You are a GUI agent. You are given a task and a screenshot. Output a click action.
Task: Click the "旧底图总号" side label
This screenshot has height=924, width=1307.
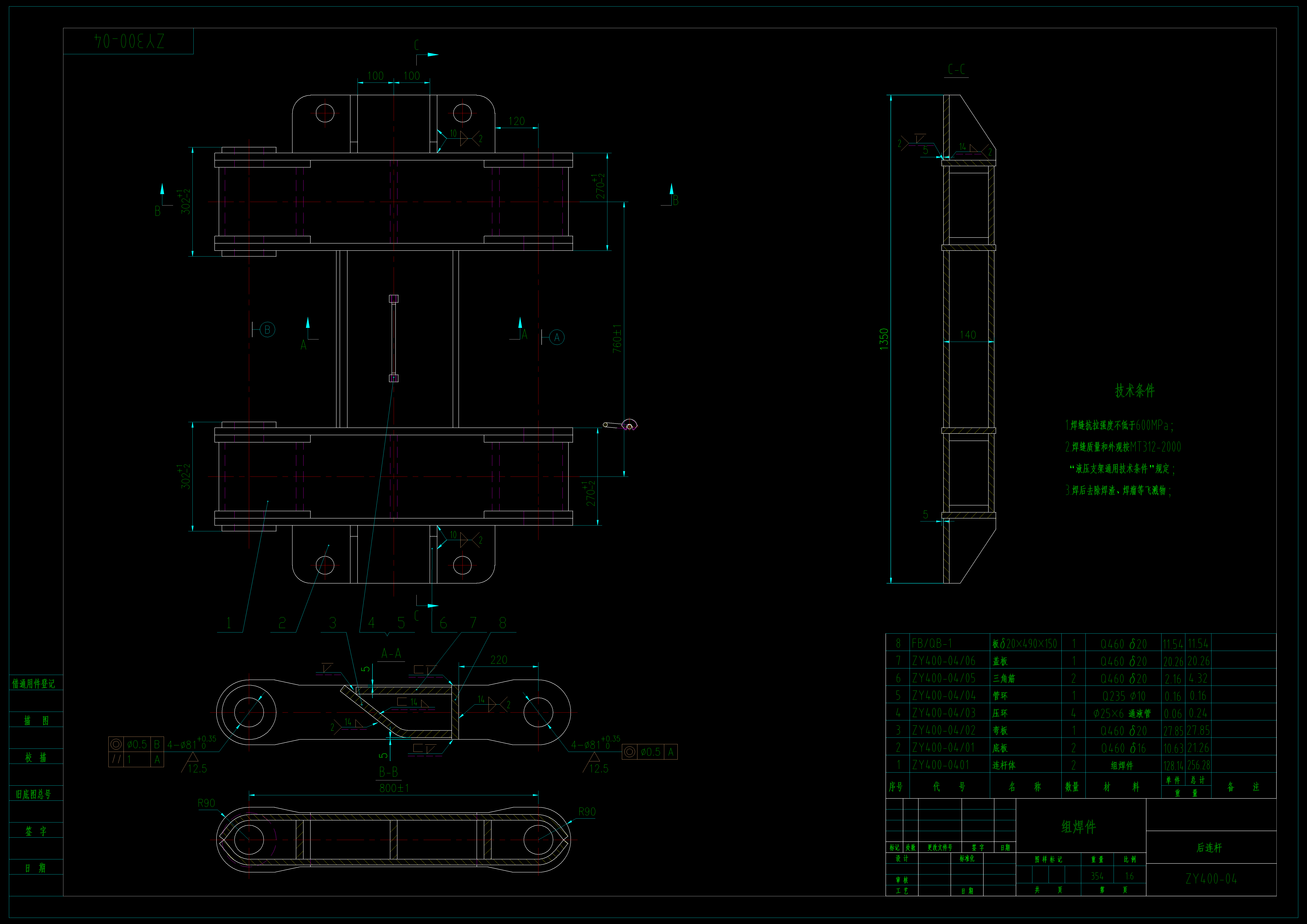click(34, 794)
